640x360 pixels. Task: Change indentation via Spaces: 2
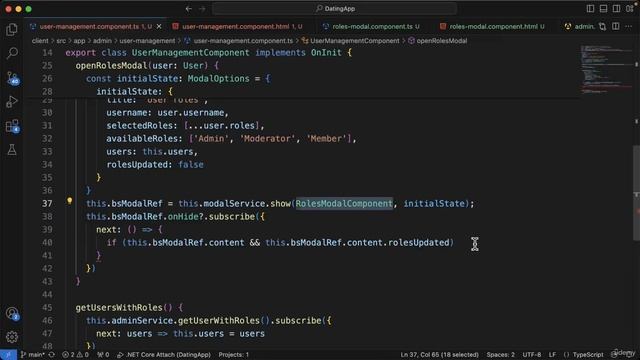pyautogui.click(x=500, y=355)
